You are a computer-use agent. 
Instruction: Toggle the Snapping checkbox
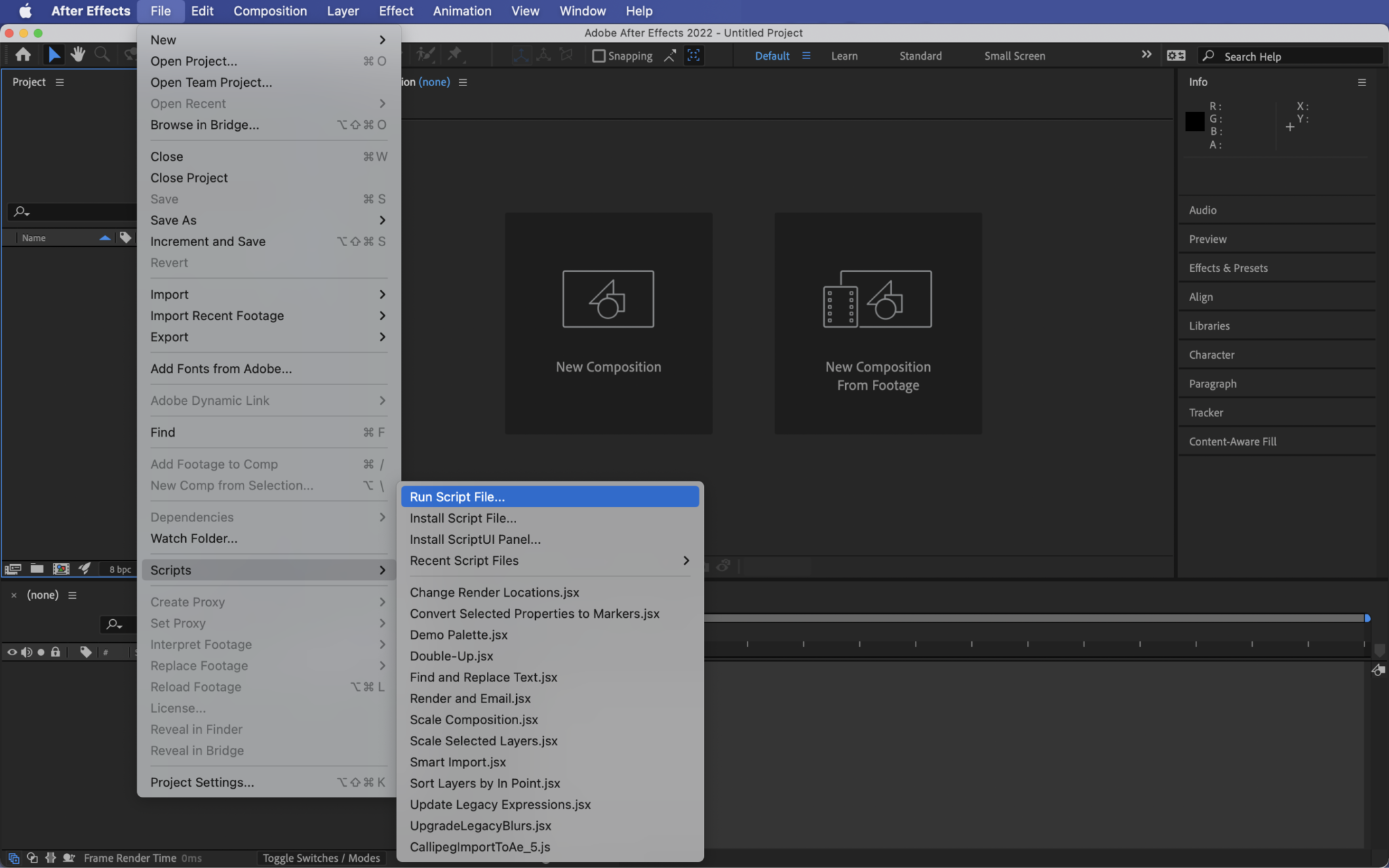pos(598,56)
